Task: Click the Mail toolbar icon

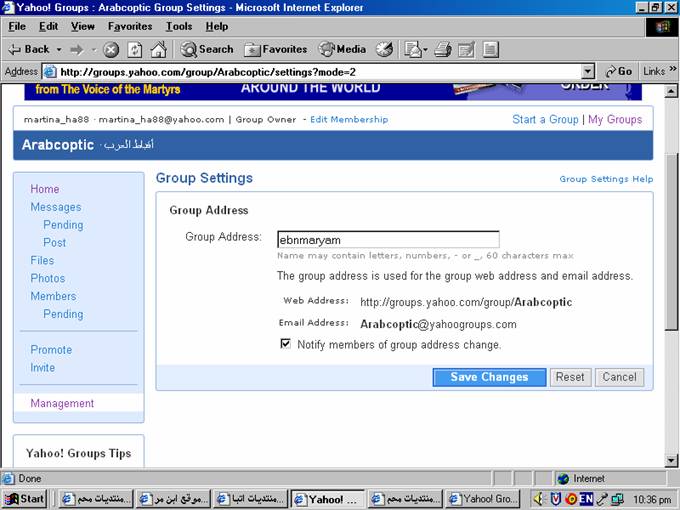Action: click(x=412, y=50)
